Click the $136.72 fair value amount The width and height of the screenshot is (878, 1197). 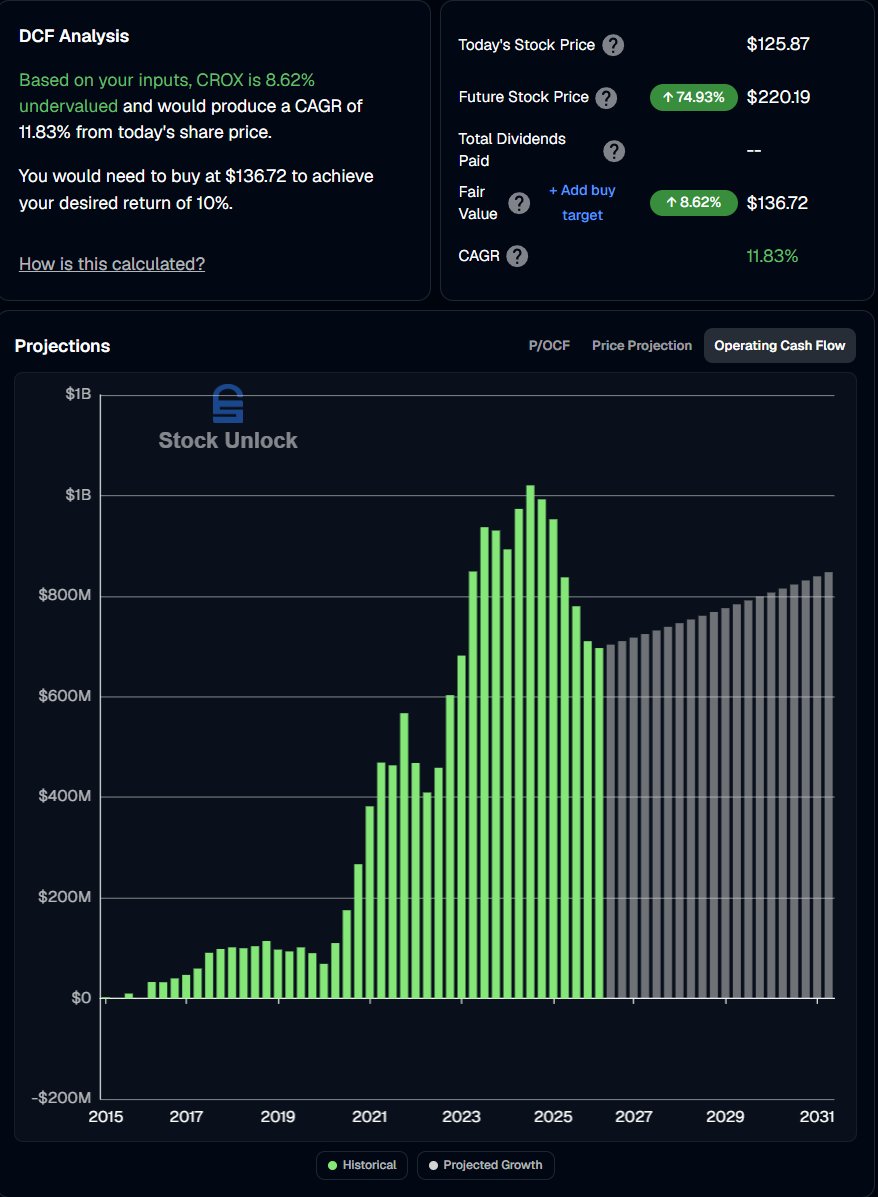[777, 203]
